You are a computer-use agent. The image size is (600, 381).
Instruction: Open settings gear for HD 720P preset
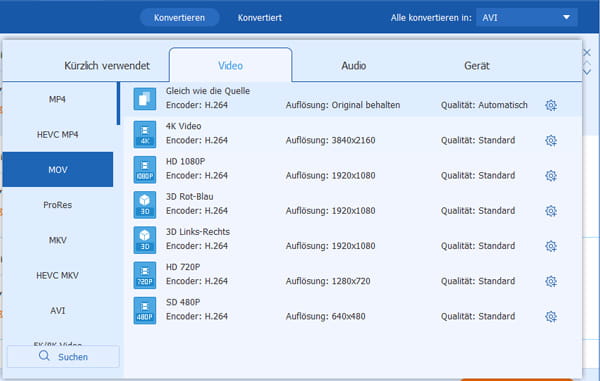[551, 281]
